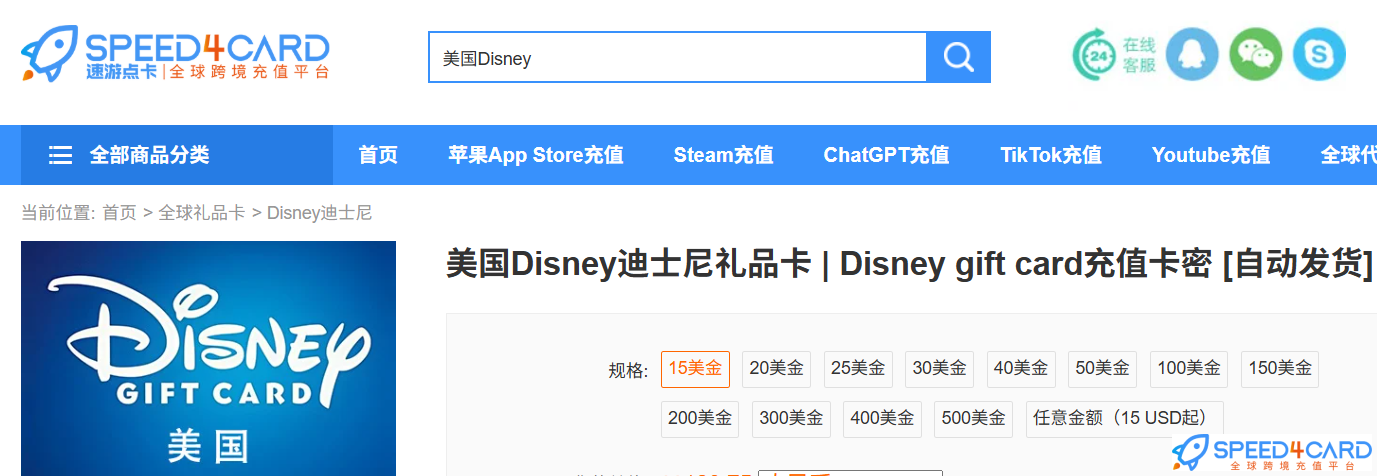1377x476 pixels.
Task: Select the 200美金 denomination
Action: point(700,419)
